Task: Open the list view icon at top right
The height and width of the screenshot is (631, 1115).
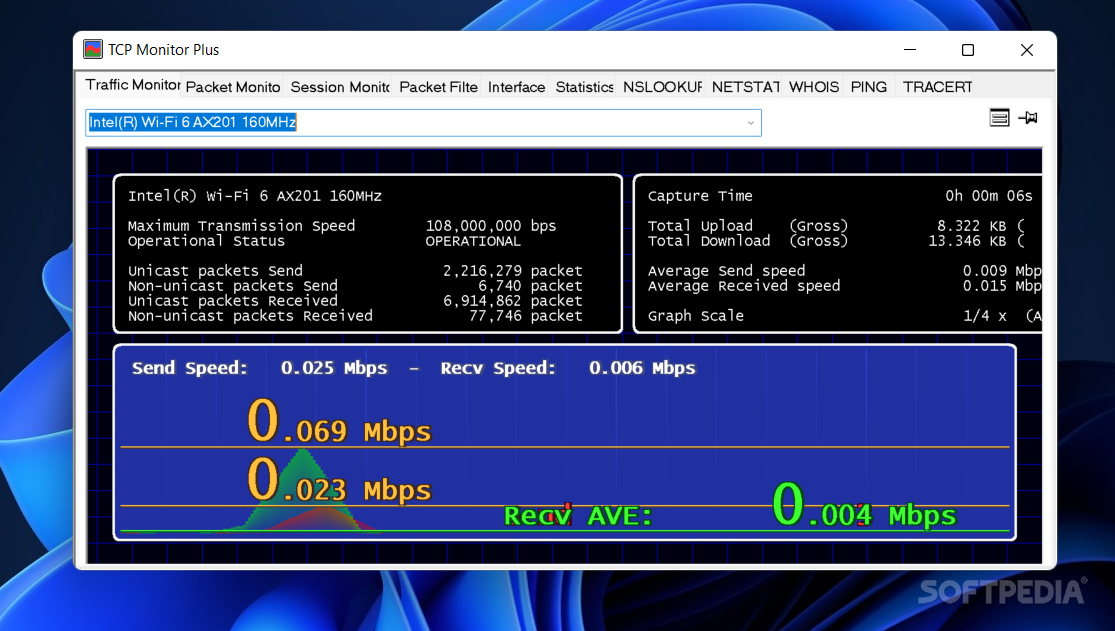Action: tap(999, 117)
